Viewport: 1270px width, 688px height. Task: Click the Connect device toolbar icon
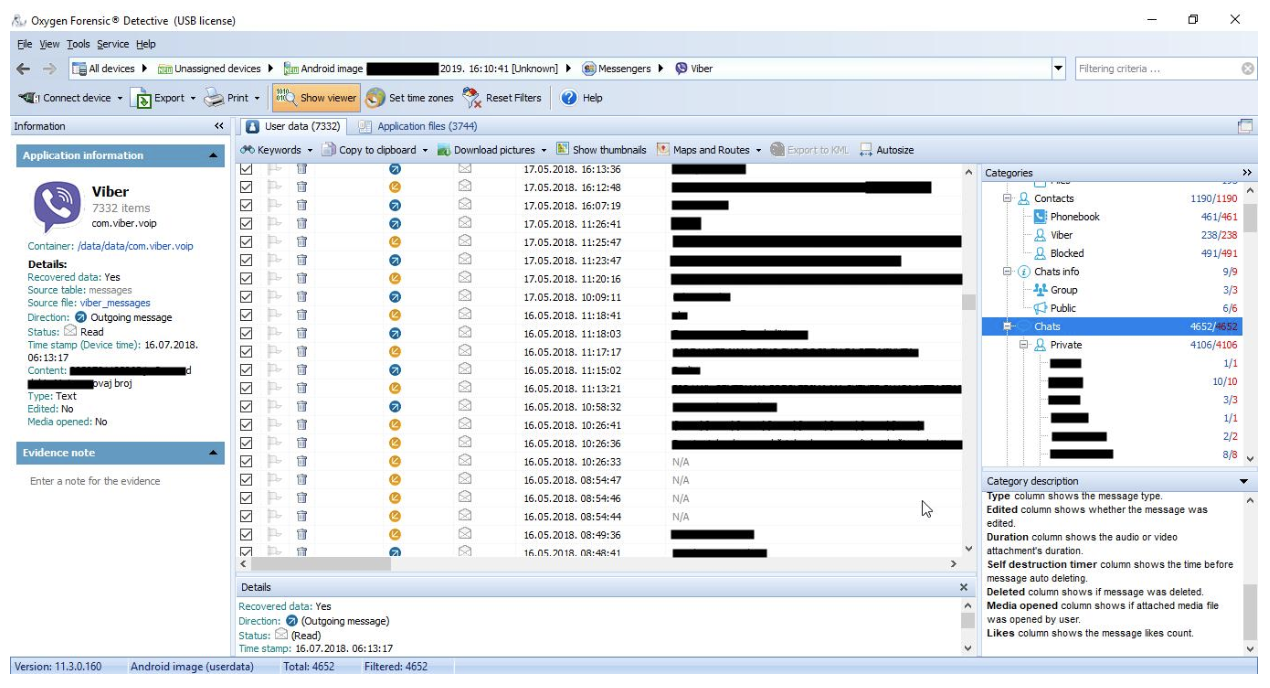coord(29,98)
